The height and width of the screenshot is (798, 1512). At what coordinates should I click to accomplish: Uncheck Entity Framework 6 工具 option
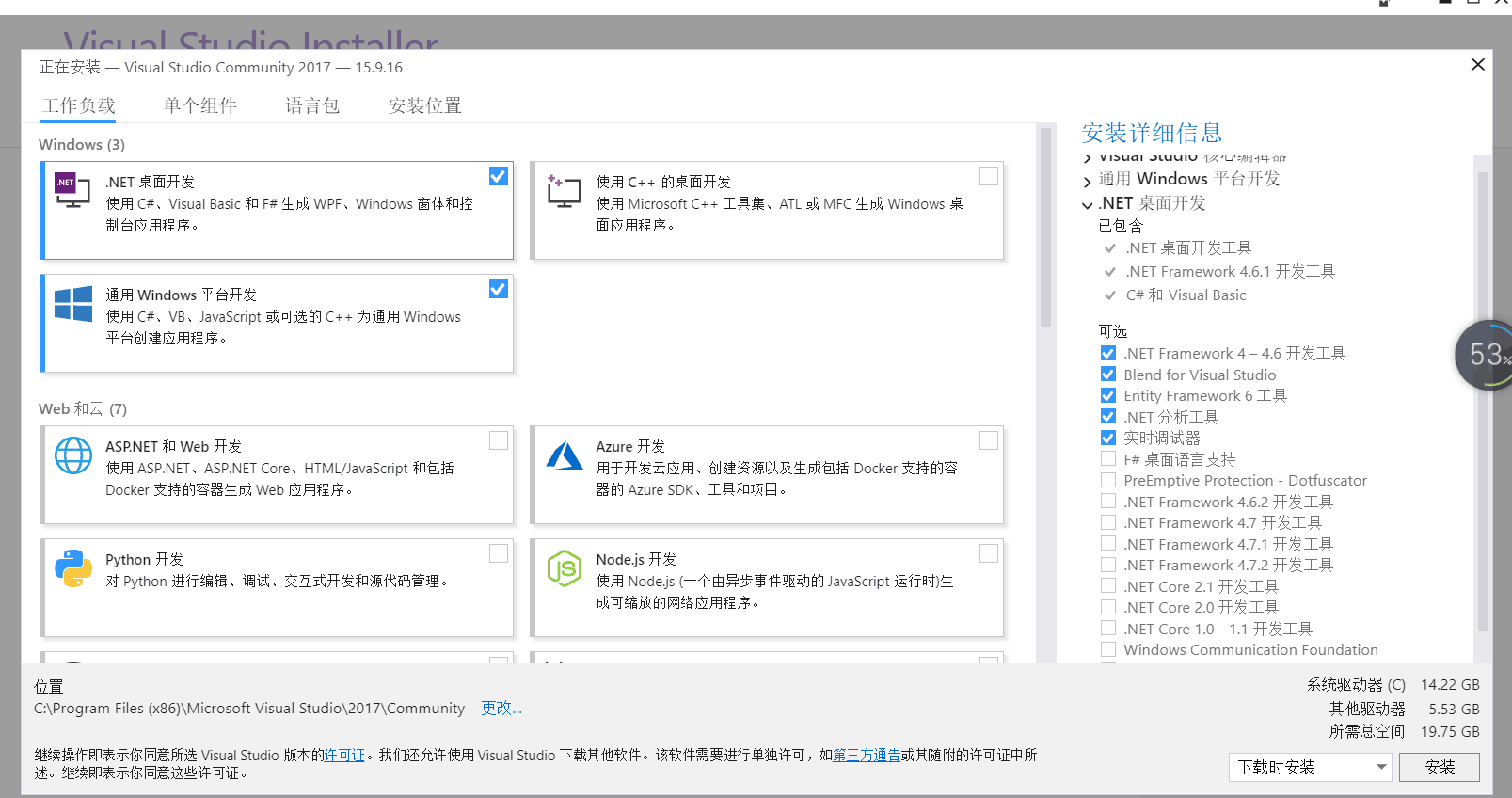point(1108,395)
